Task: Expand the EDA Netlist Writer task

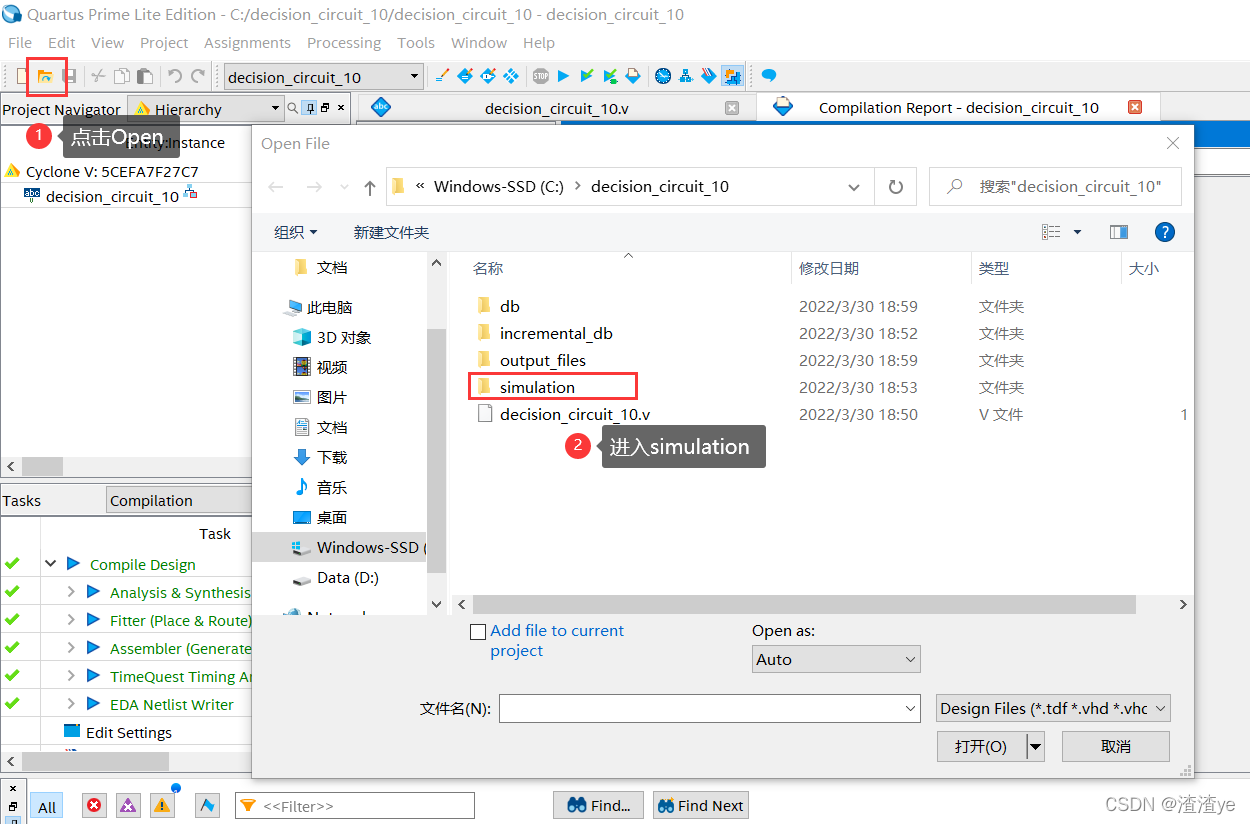Action: pos(71,704)
